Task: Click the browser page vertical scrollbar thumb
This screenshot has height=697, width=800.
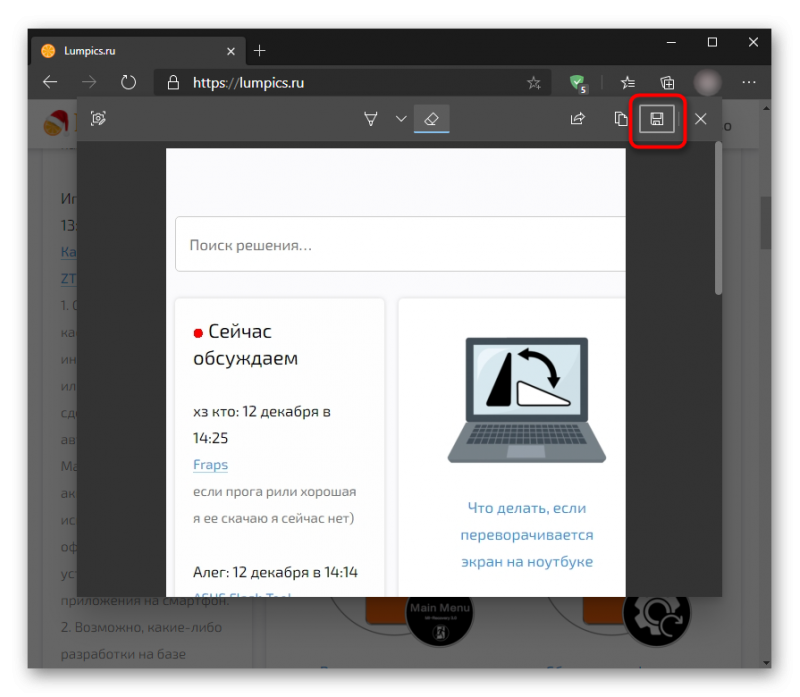Action: coord(766,222)
